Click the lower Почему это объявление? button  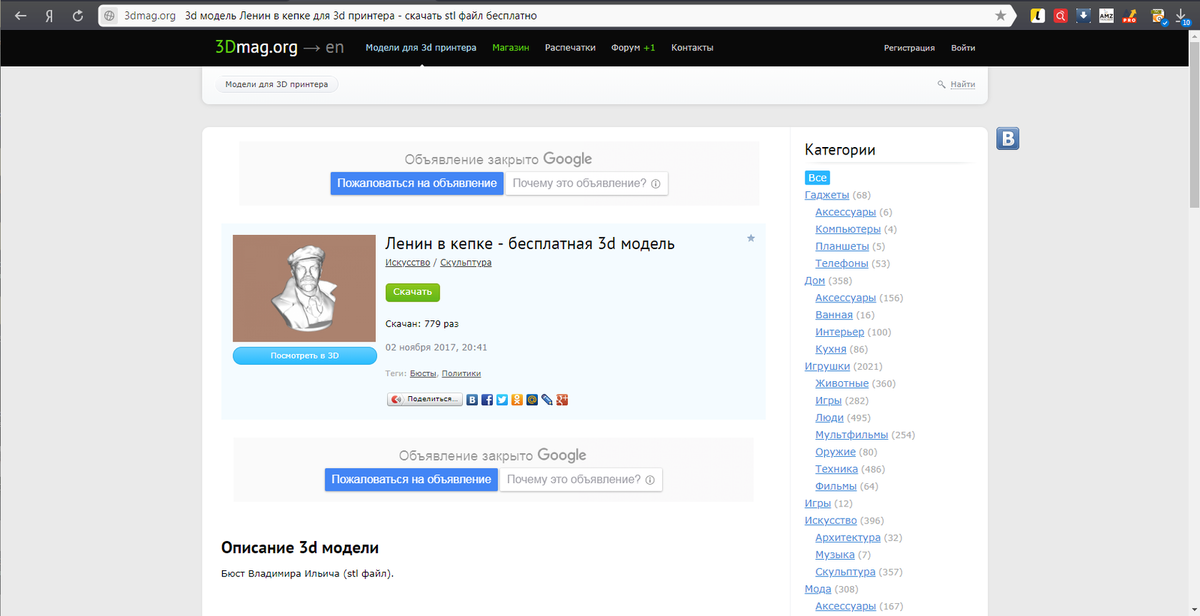[581, 479]
